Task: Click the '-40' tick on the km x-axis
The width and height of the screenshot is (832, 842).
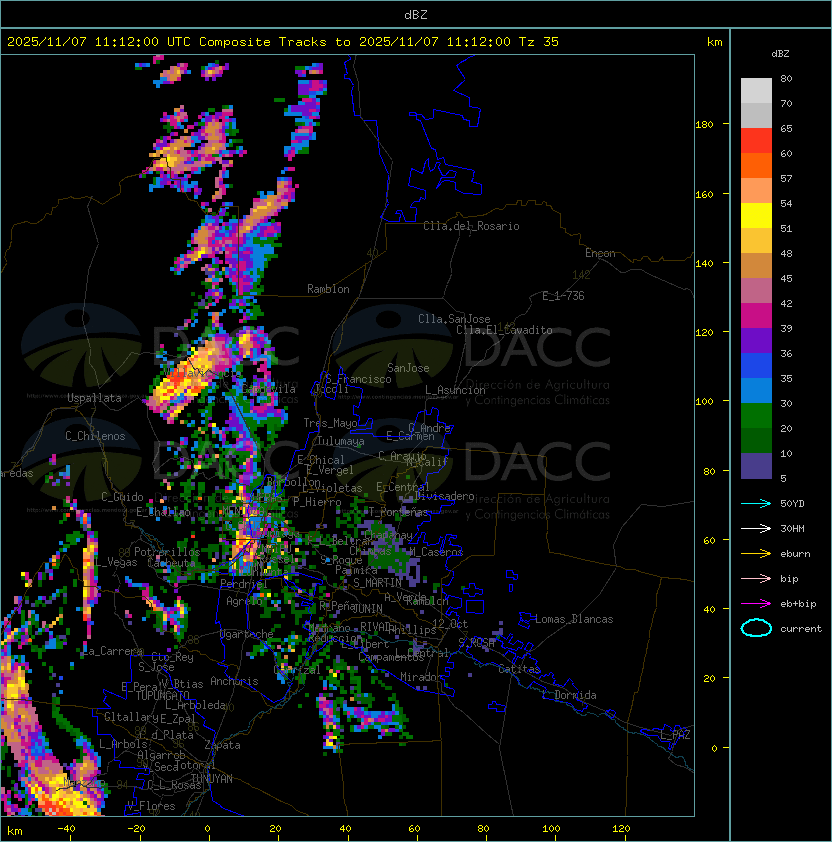Action: click(x=66, y=829)
